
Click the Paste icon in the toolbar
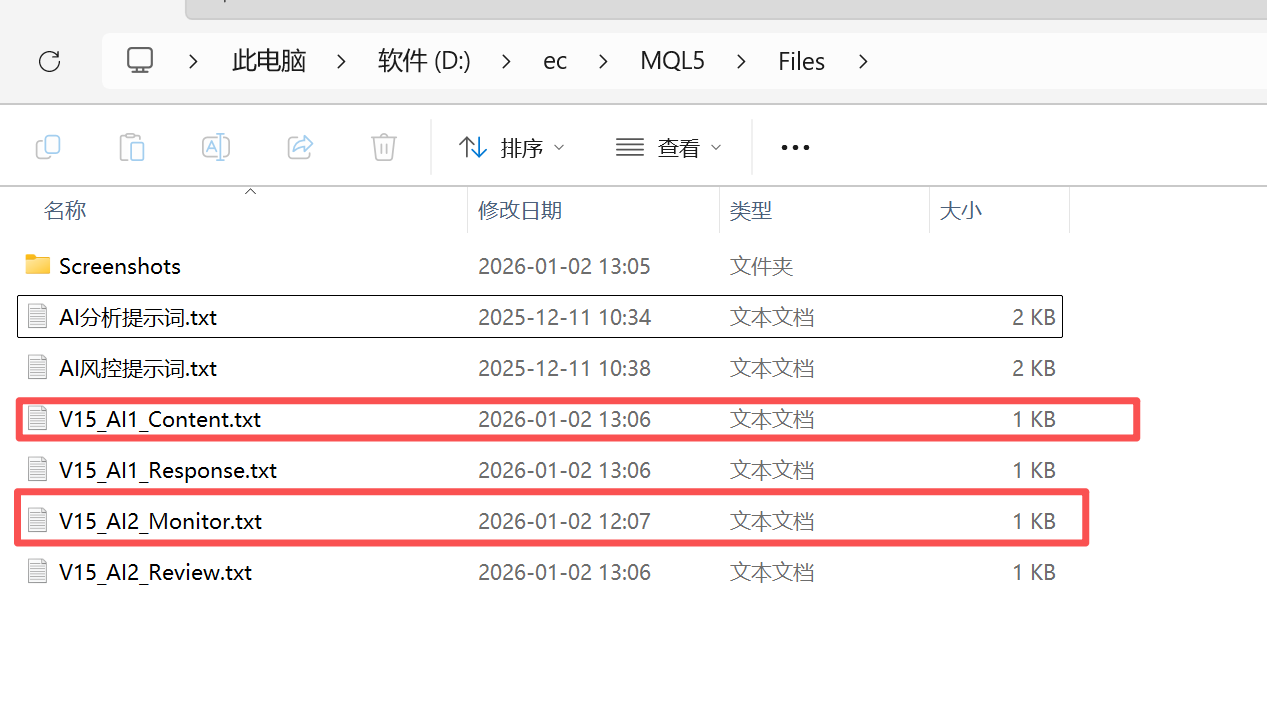pyautogui.click(x=131, y=146)
